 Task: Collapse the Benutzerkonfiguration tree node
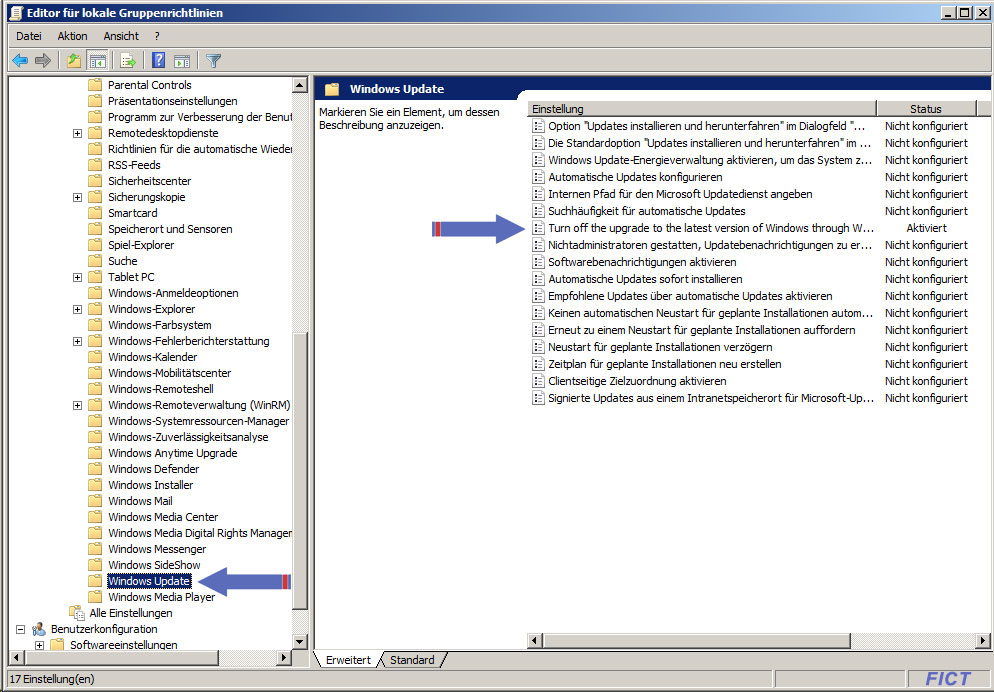(x=20, y=629)
